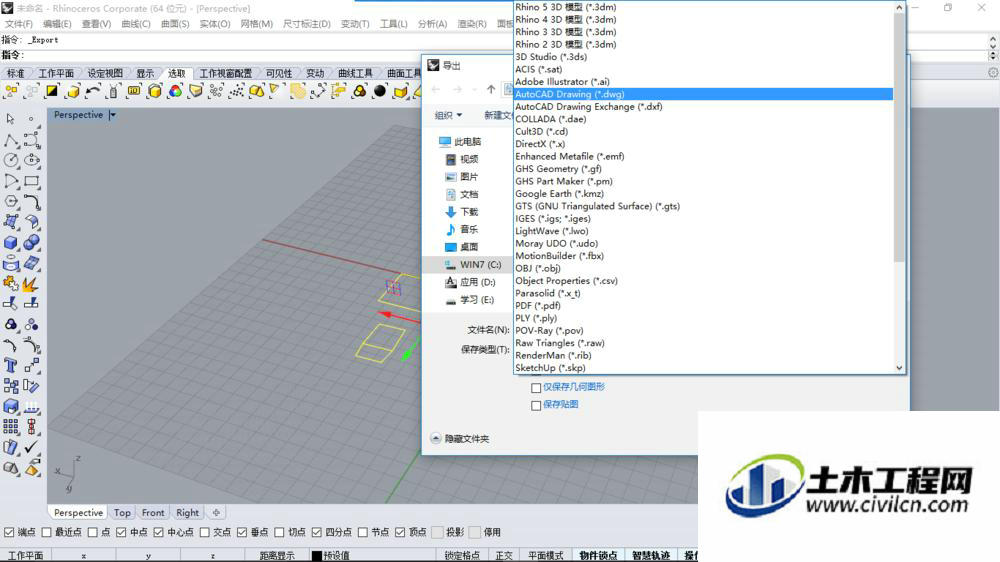
Task: Select the Rectangle tool in left toolbar
Action: (32, 181)
